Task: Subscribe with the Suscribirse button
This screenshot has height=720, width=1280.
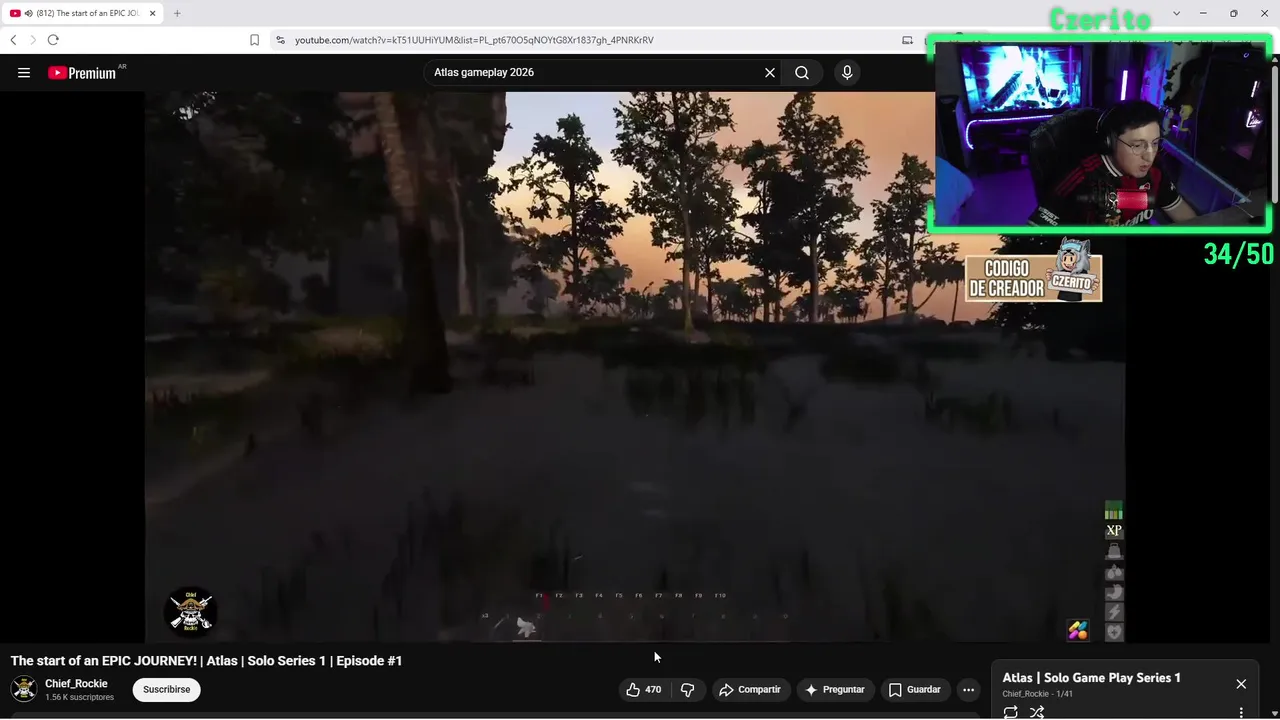Action: pyautogui.click(x=166, y=689)
